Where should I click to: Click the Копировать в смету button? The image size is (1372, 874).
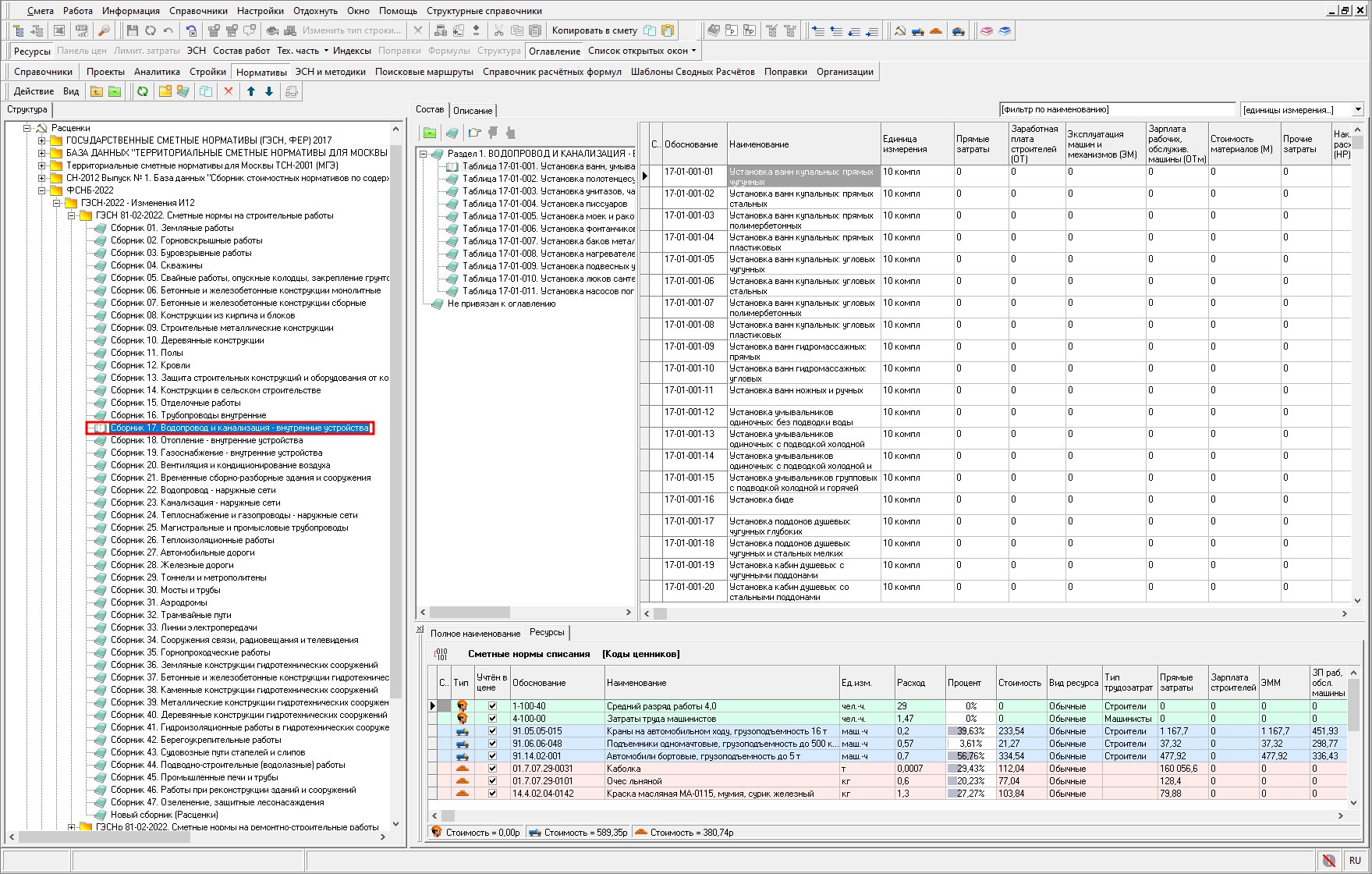[594, 30]
